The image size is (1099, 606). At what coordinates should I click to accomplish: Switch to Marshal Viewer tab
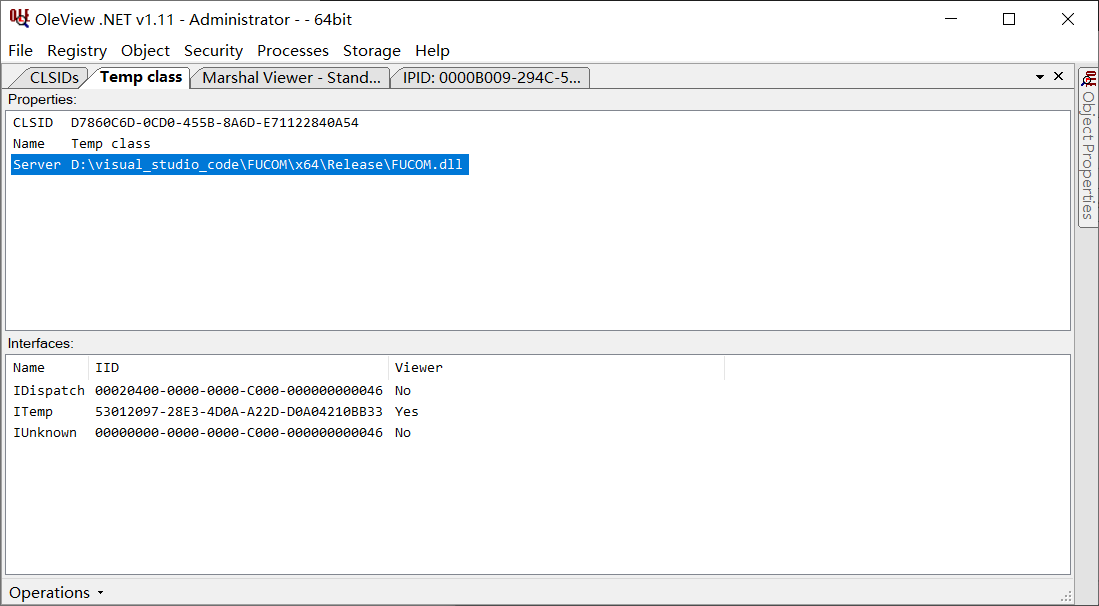pos(291,78)
